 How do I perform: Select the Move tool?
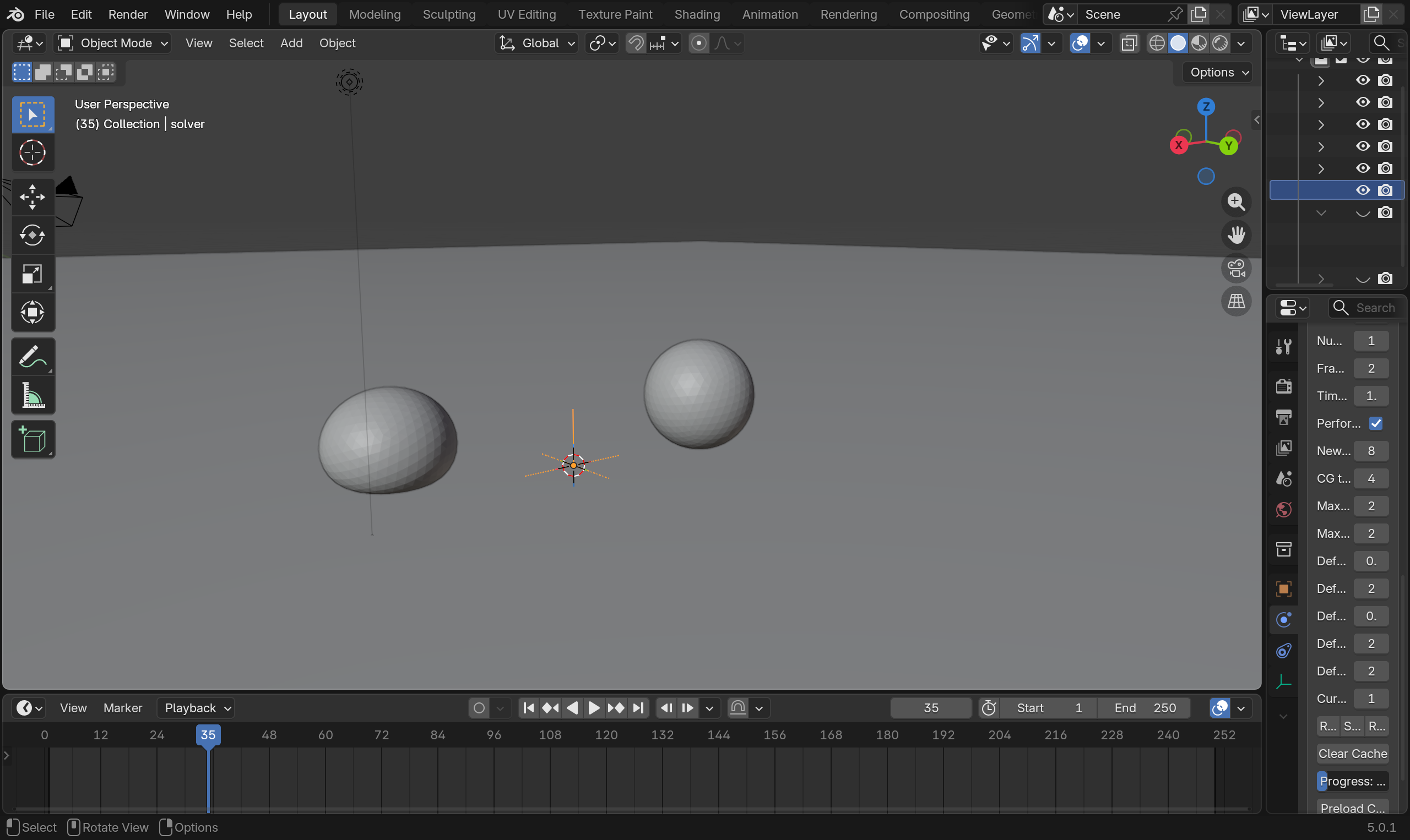pos(32,197)
